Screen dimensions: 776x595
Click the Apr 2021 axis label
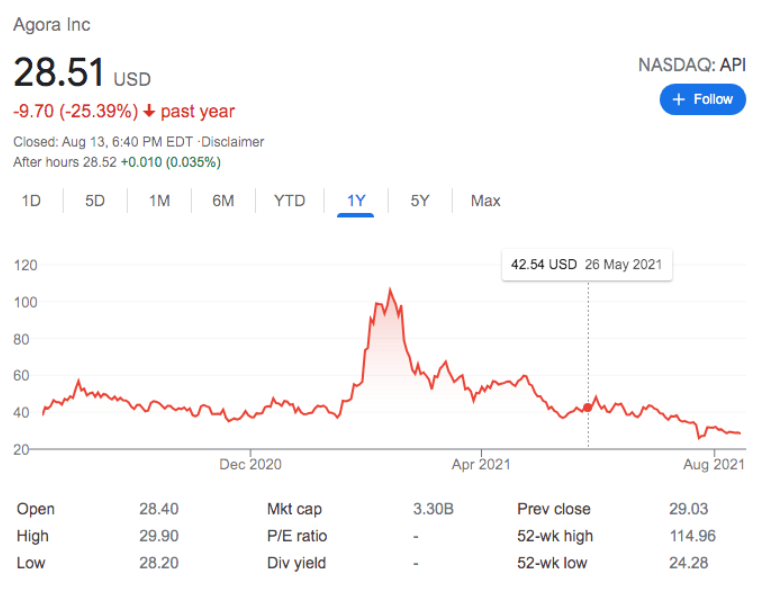(x=481, y=464)
